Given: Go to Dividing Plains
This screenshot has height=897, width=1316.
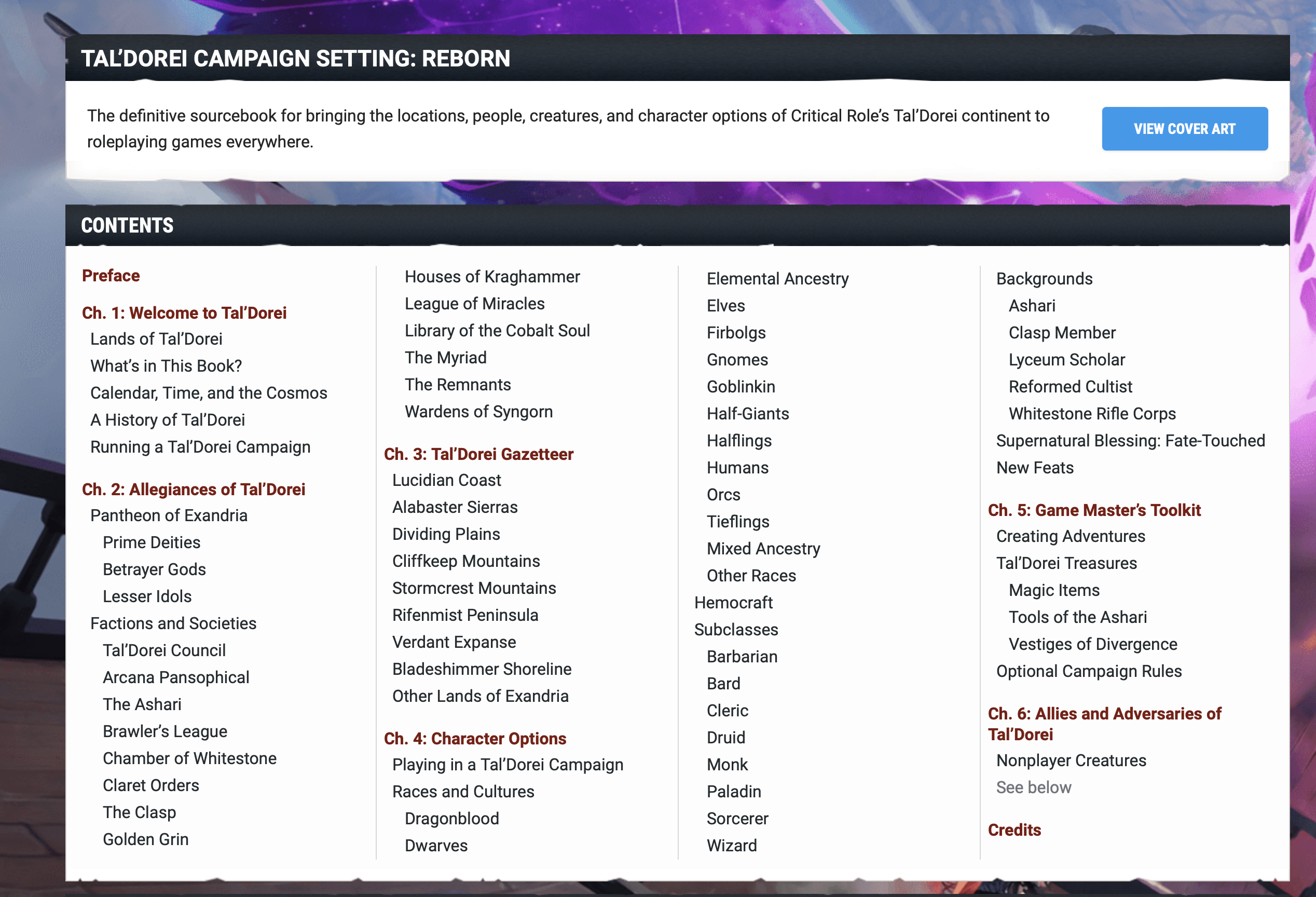Looking at the screenshot, I should coord(446,534).
